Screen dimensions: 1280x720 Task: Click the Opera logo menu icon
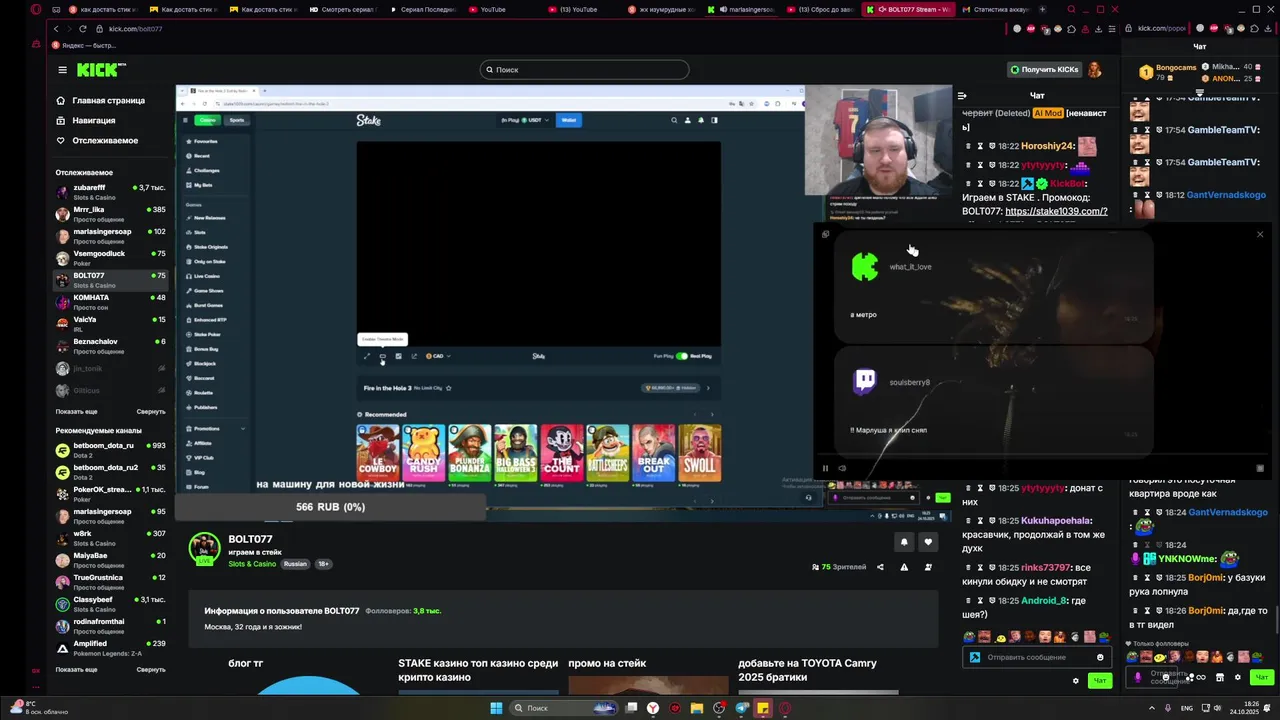pos(37,9)
